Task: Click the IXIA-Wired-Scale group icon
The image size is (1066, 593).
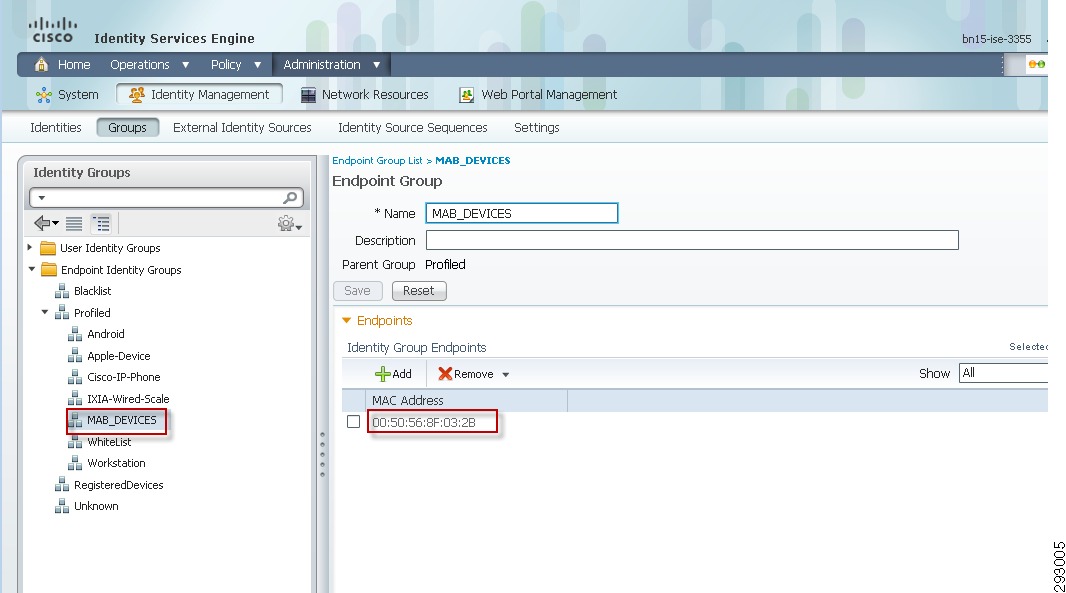Action: click(75, 399)
